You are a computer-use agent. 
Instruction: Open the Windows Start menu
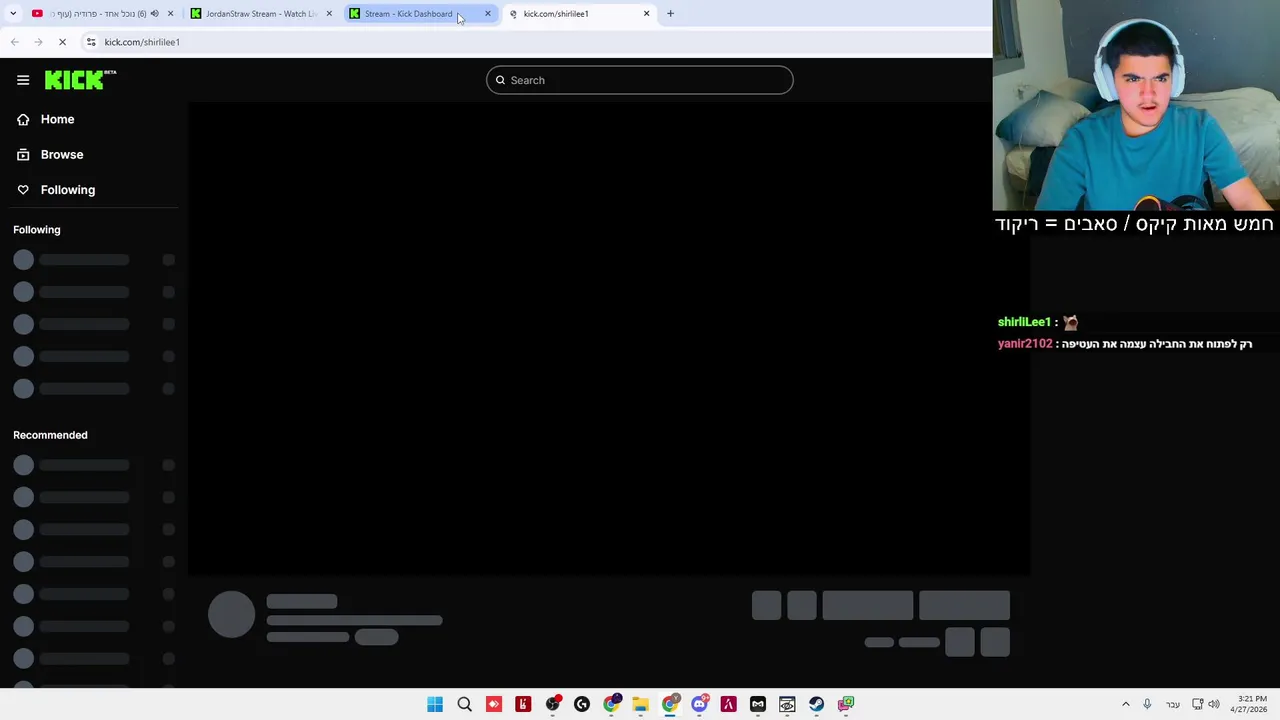[x=435, y=704]
